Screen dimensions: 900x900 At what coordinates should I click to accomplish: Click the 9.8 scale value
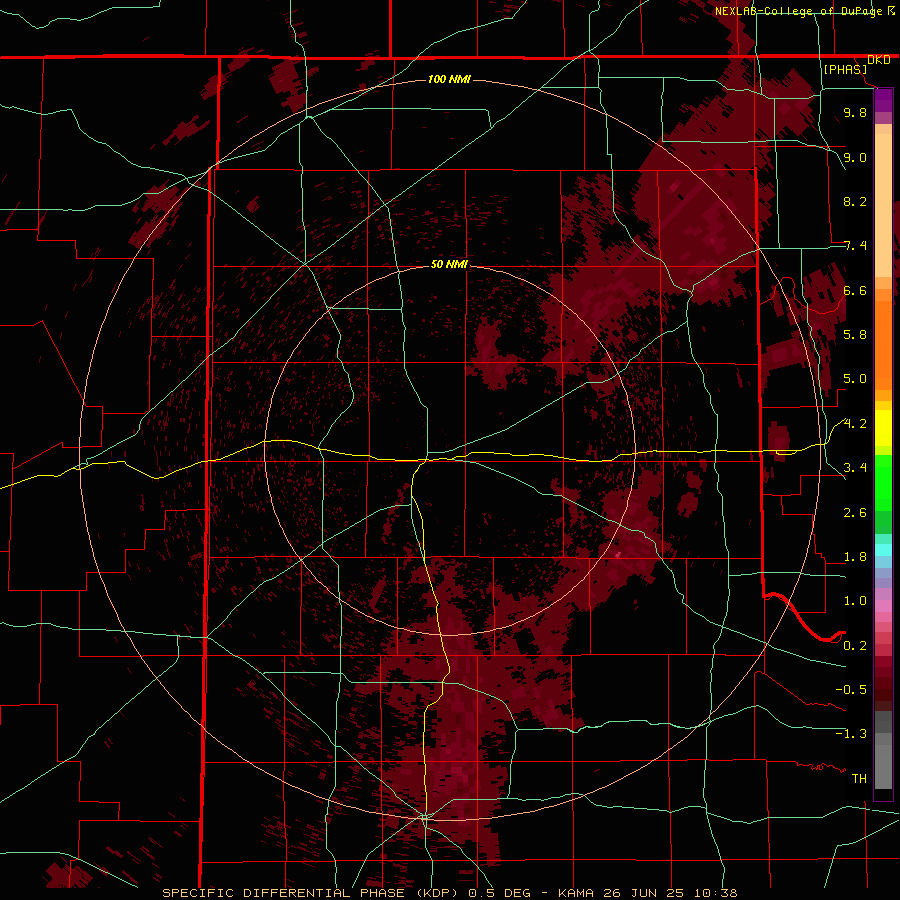tap(855, 112)
